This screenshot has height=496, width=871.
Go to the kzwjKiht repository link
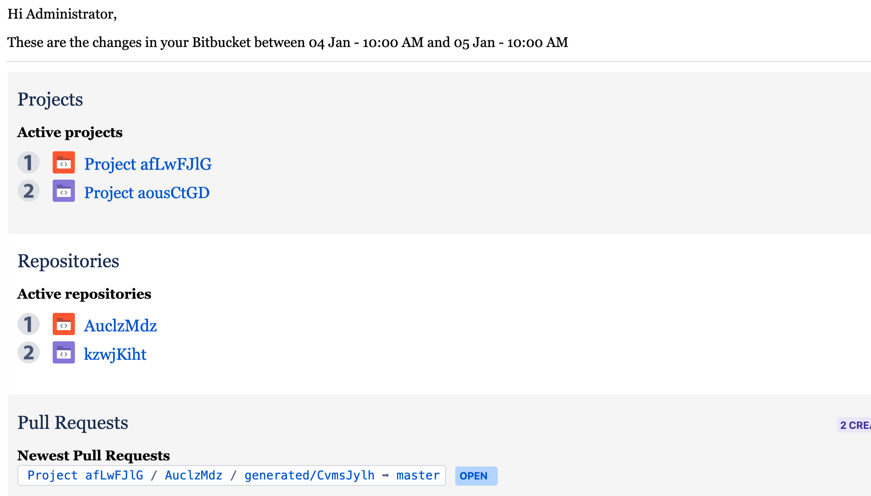coord(115,354)
